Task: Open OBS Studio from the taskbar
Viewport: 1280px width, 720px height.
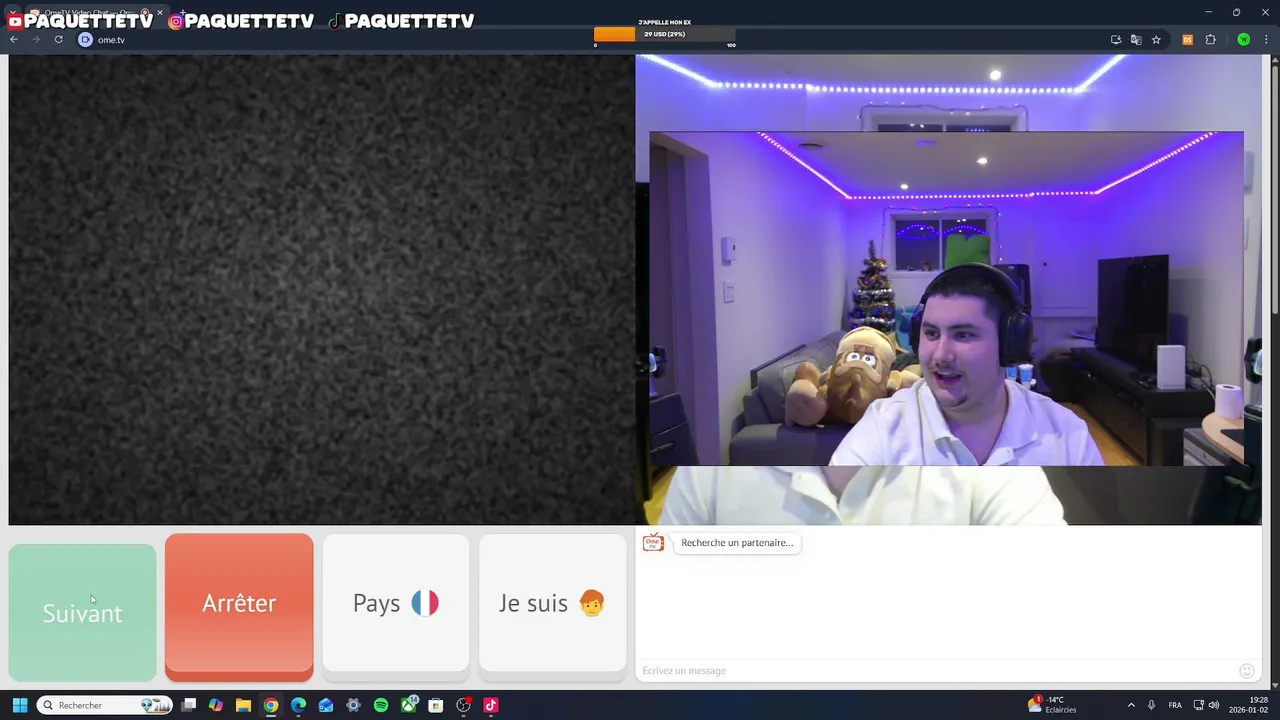Action: (463, 705)
